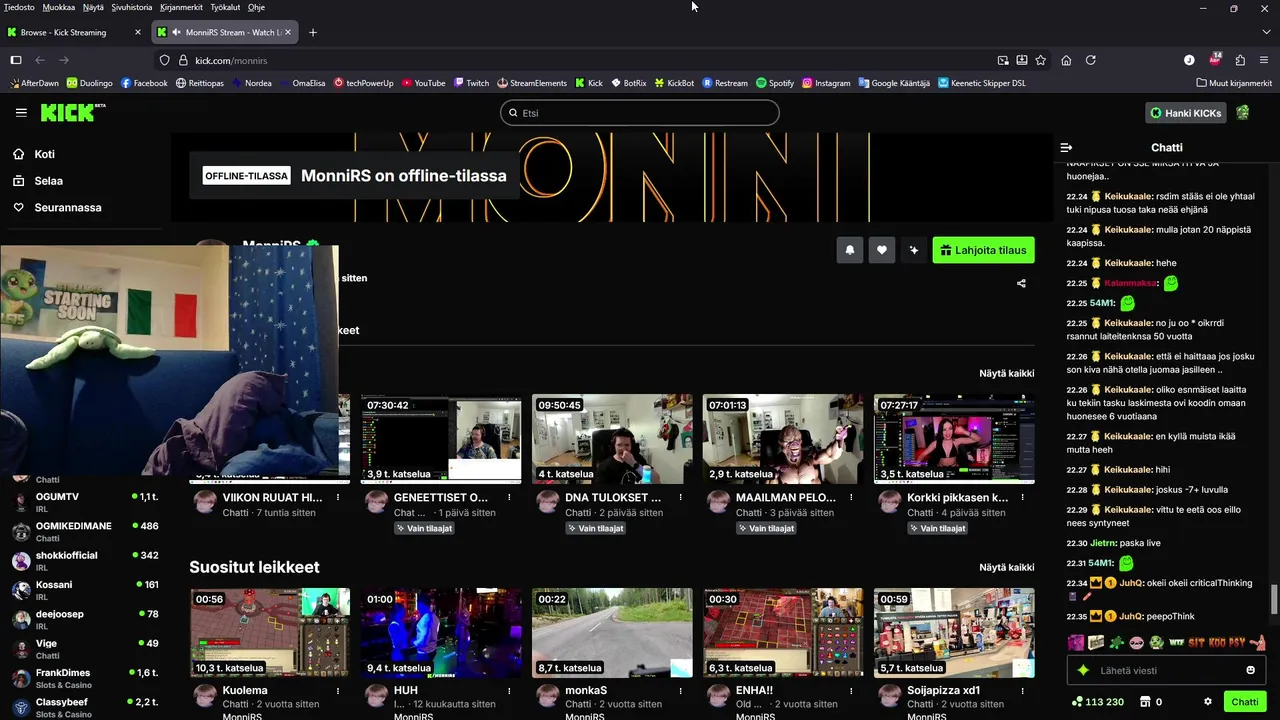The width and height of the screenshot is (1280, 720).
Task: Click Näytä kaikki for Suositut leikkeet
Action: tap(1007, 567)
